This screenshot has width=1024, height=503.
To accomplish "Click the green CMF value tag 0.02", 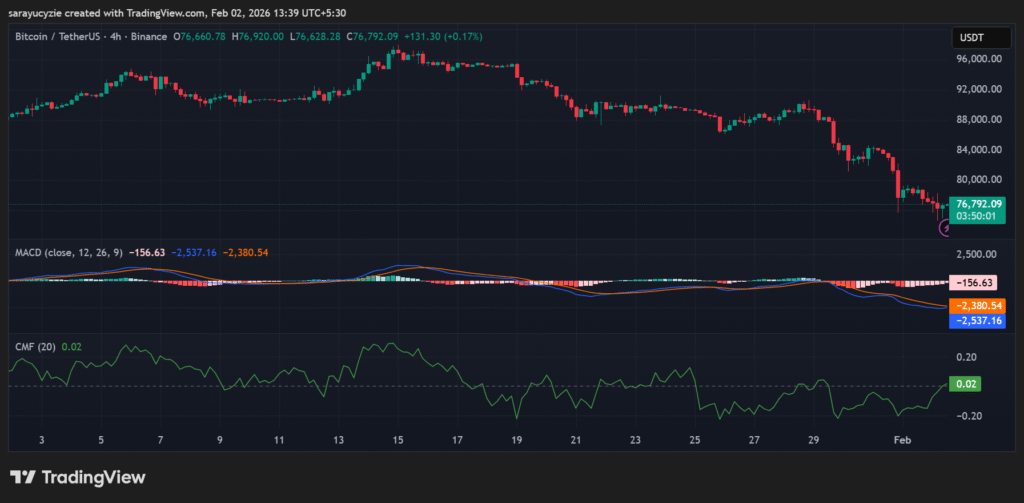I will tap(968, 384).
